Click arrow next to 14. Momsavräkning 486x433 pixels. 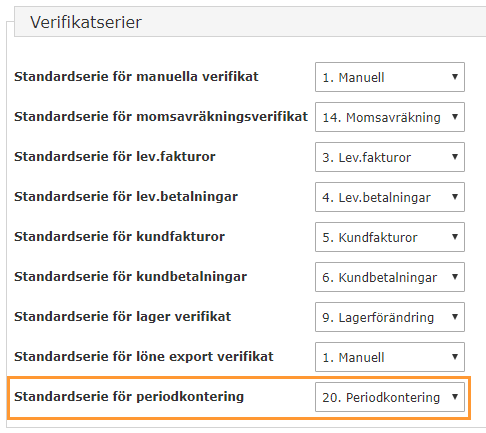click(x=455, y=117)
